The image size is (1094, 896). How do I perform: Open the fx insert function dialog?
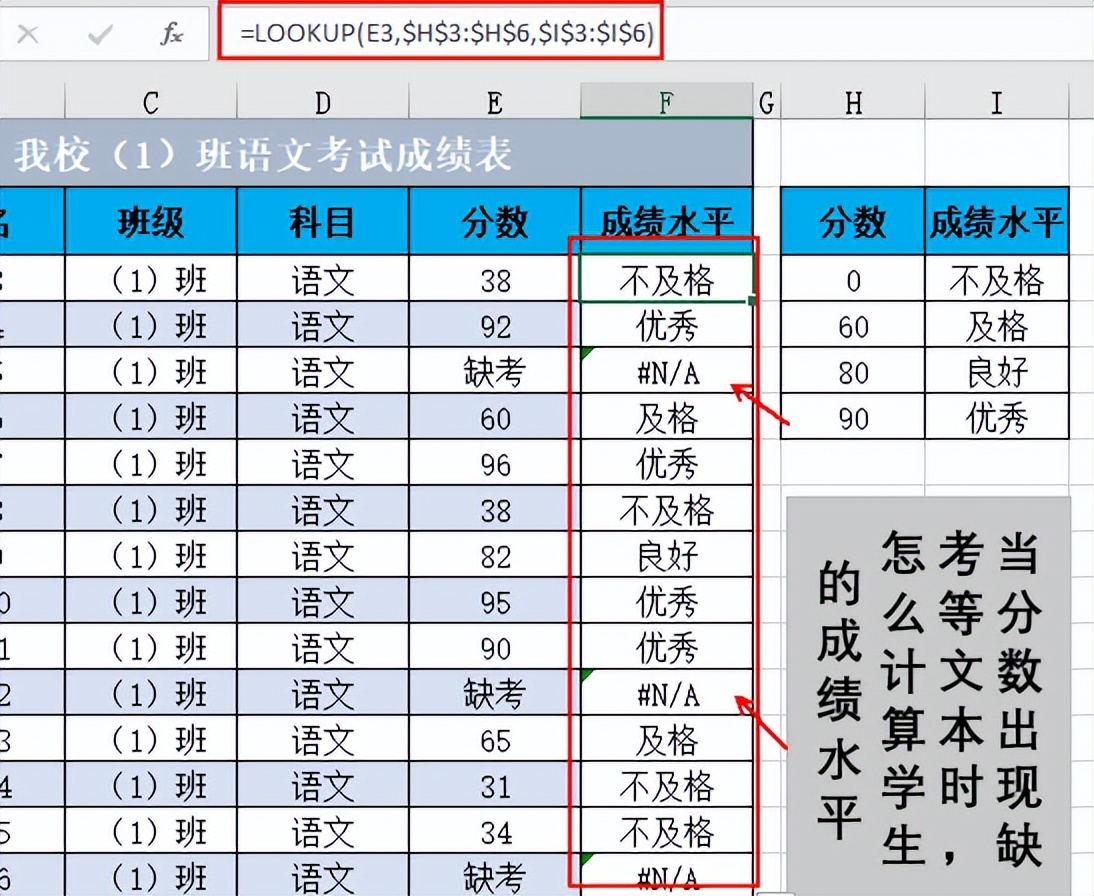pyautogui.click(x=171, y=33)
